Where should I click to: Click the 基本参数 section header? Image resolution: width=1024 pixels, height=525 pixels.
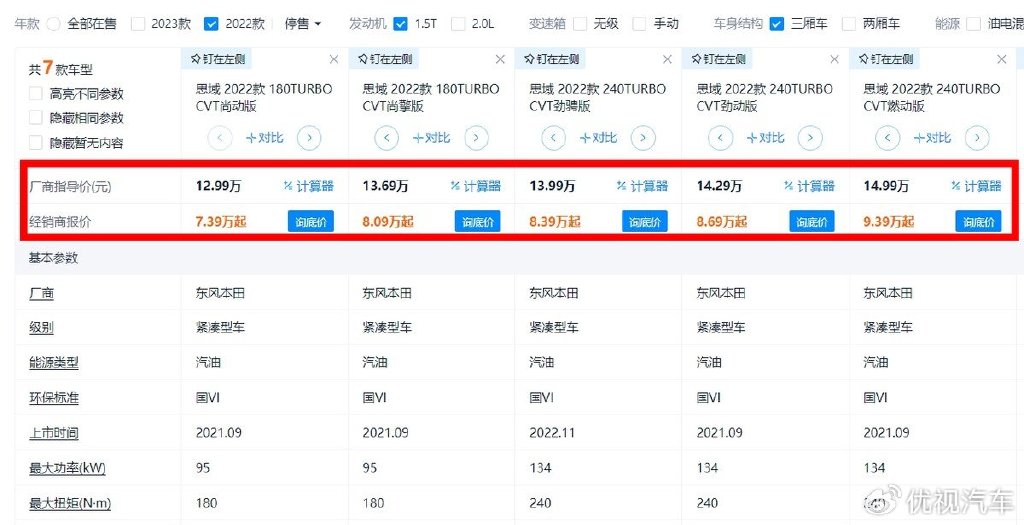[x=53, y=258]
